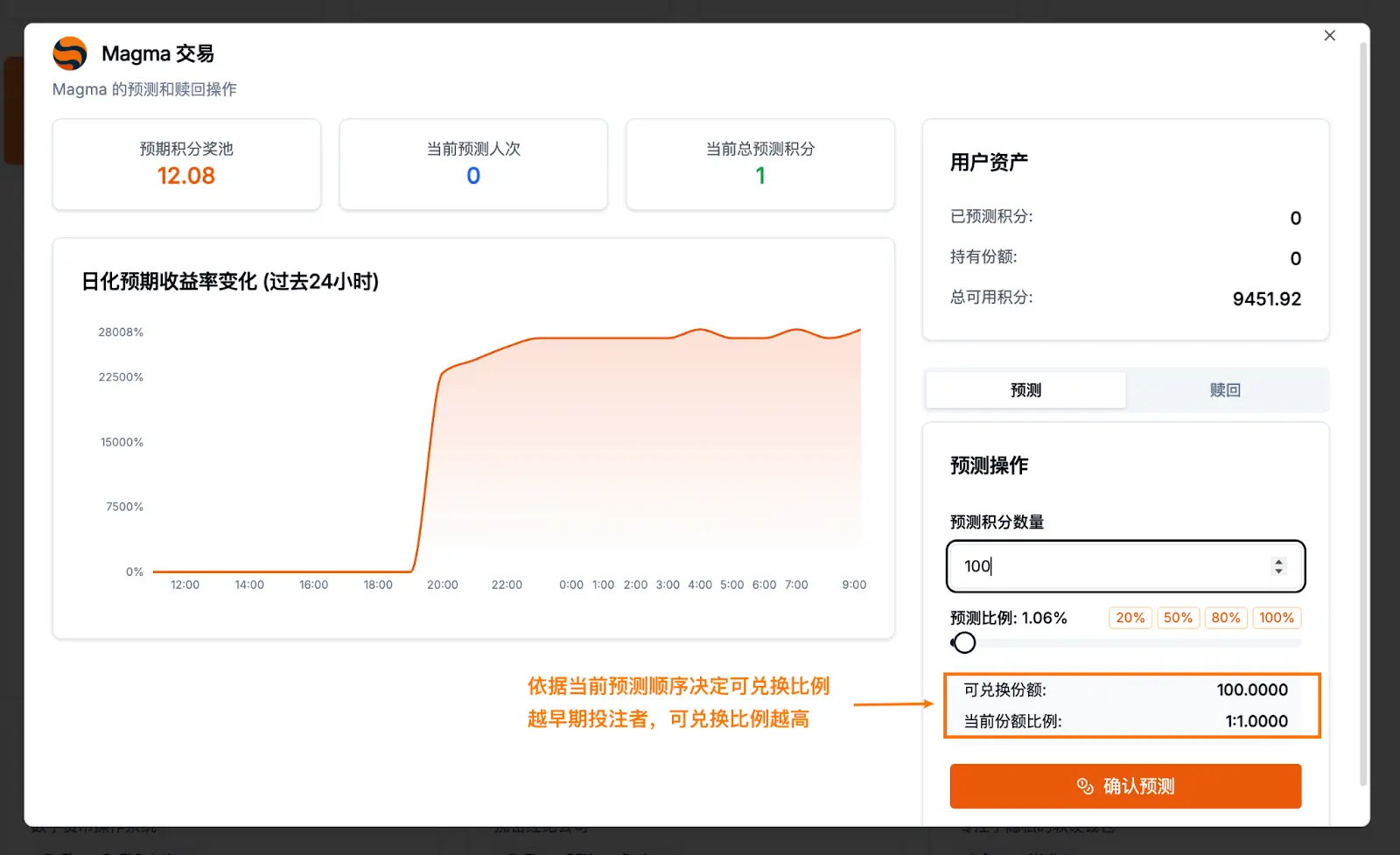The width and height of the screenshot is (1400, 855).
Task: Click the 当前预测人次 stat card
Action: (473, 165)
